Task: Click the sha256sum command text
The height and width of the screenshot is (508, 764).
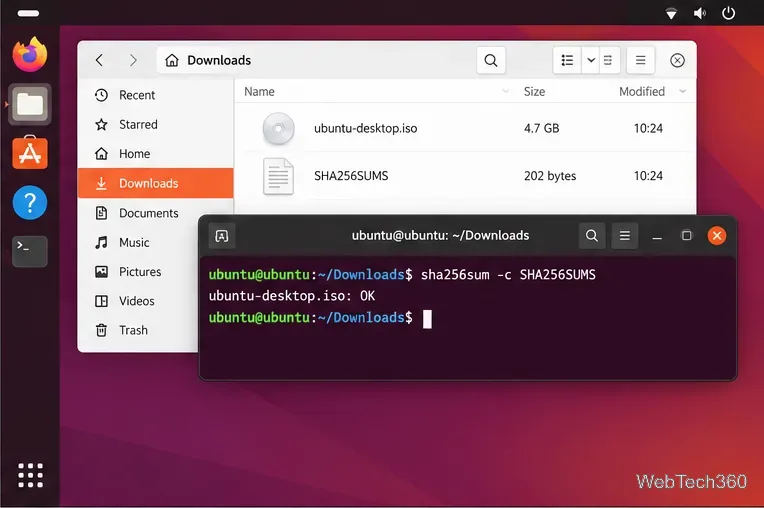Action: click(x=508, y=275)
